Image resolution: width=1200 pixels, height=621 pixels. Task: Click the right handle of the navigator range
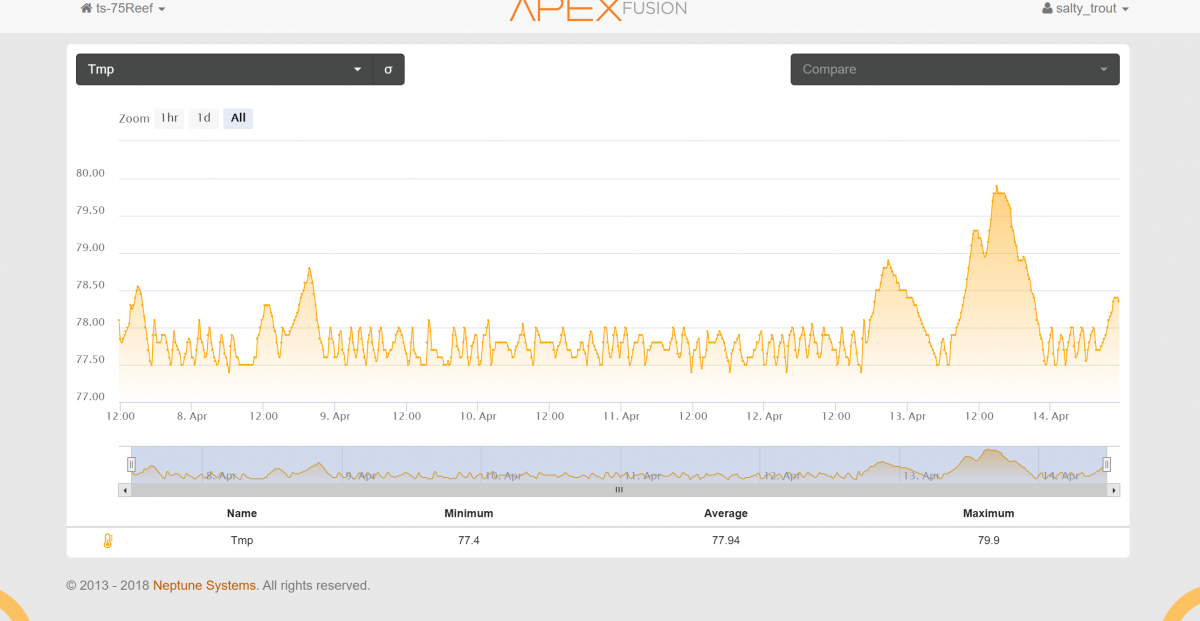(1107, 464)
